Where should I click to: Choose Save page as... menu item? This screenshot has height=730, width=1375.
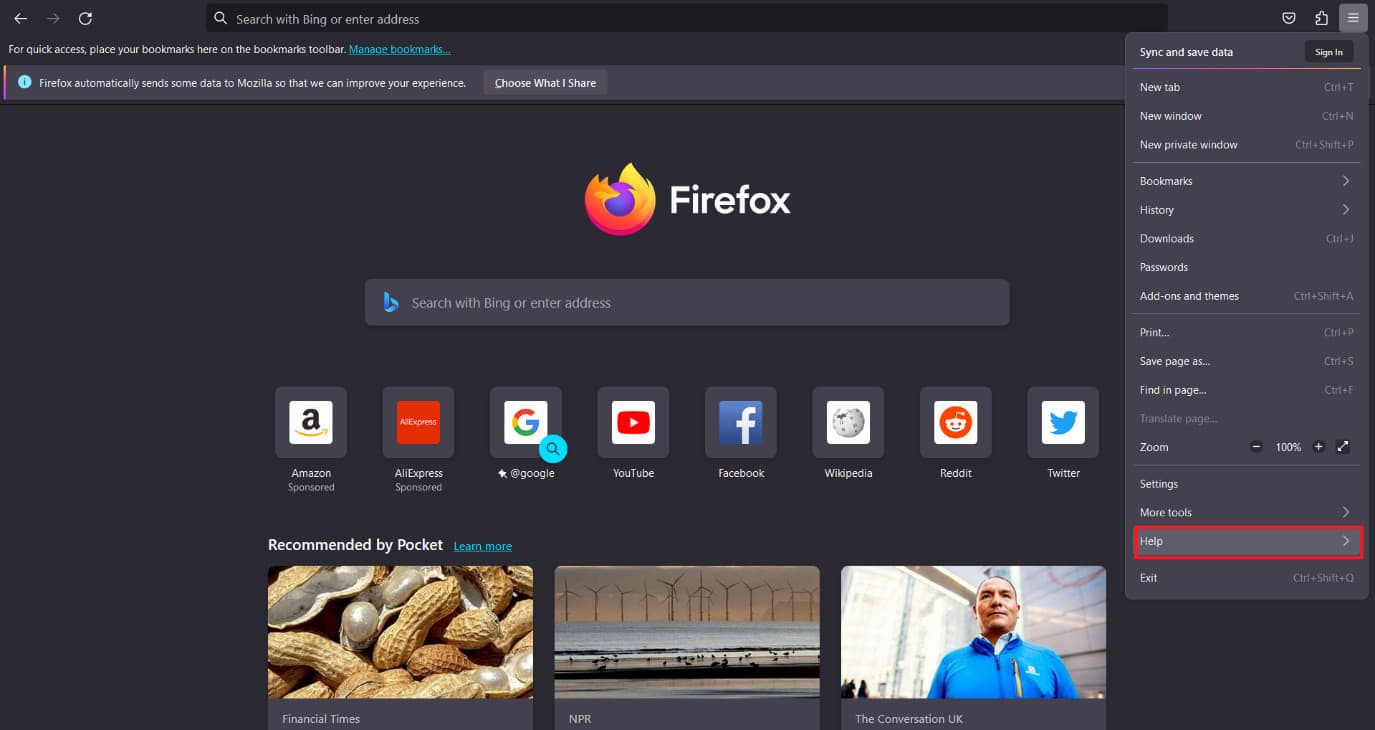(x=1247, y=361)
